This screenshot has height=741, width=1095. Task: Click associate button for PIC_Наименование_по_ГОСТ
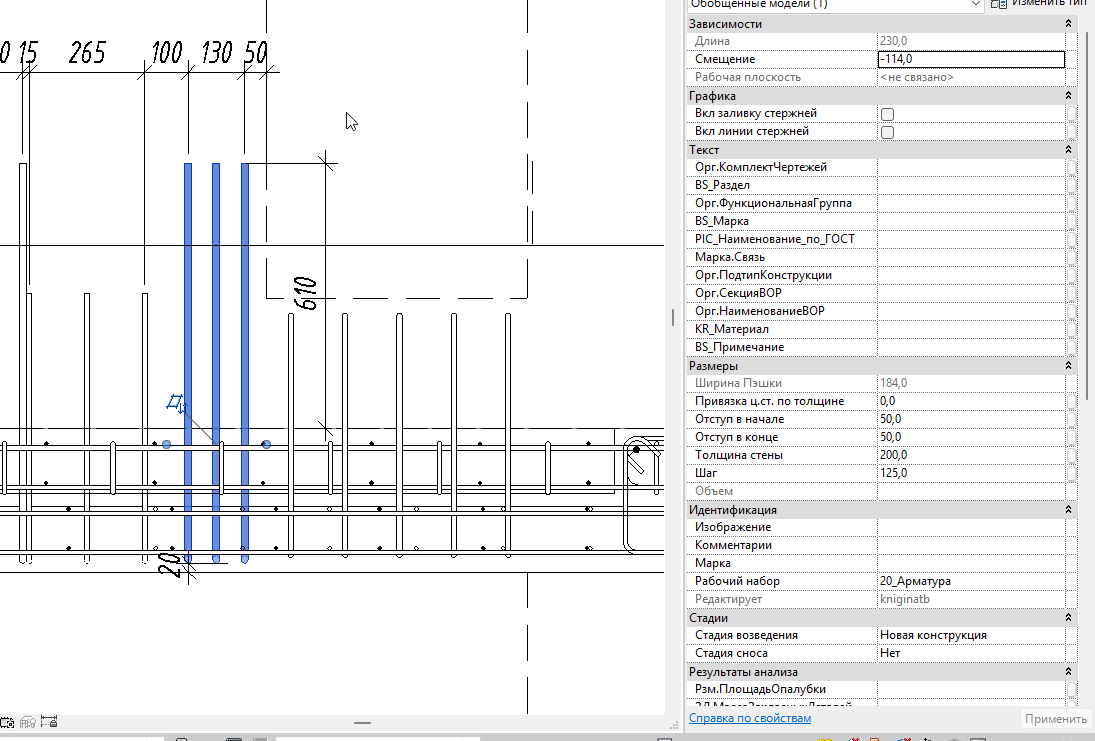pyautogui.click(x=1072, y=239)
